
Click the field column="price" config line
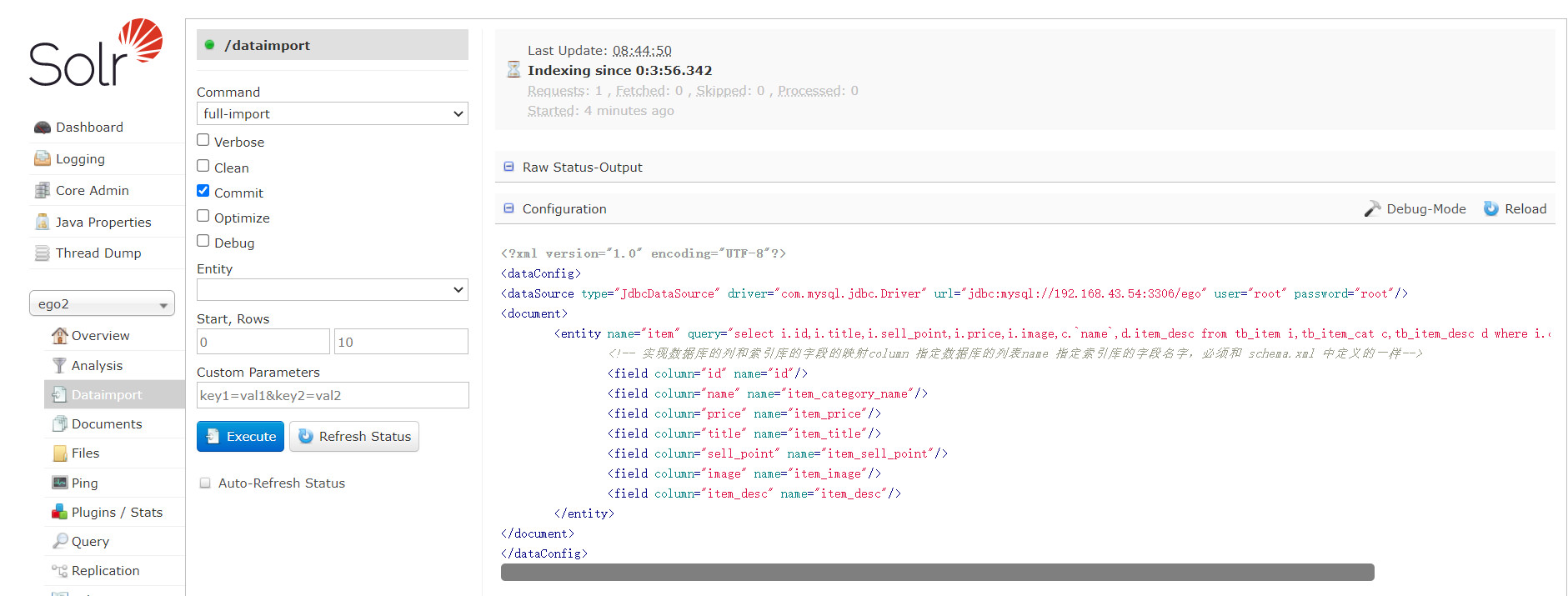click(x=744, y=413)
